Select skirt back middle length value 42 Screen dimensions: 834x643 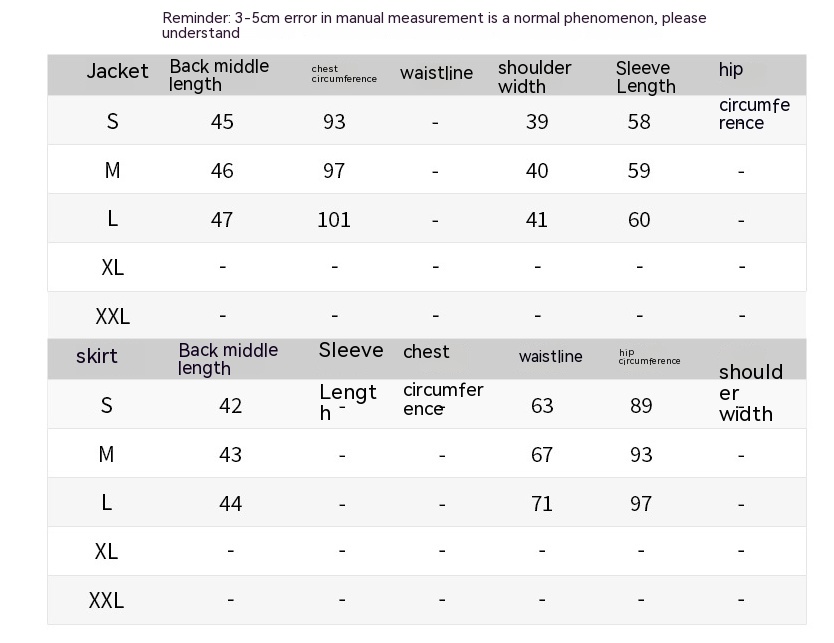coord(230,406)
